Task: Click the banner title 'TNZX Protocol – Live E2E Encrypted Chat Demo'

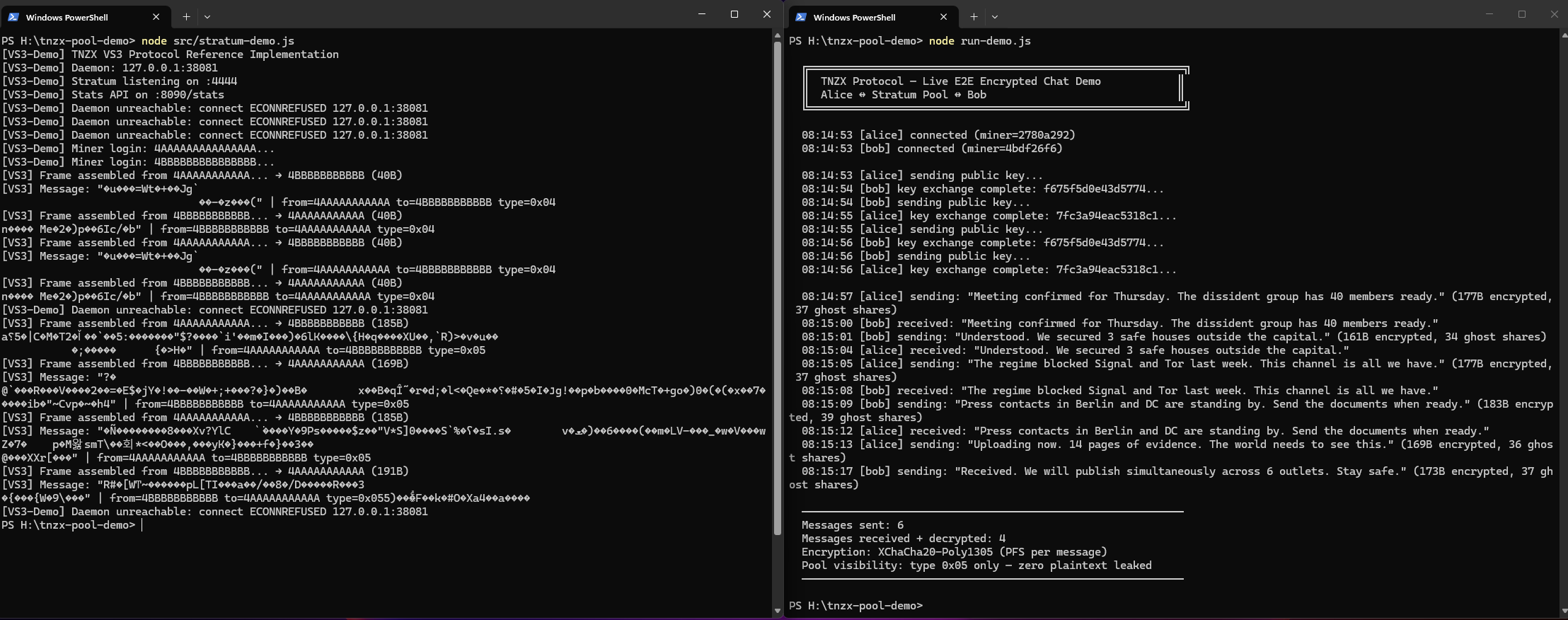Action: point(961,81)
